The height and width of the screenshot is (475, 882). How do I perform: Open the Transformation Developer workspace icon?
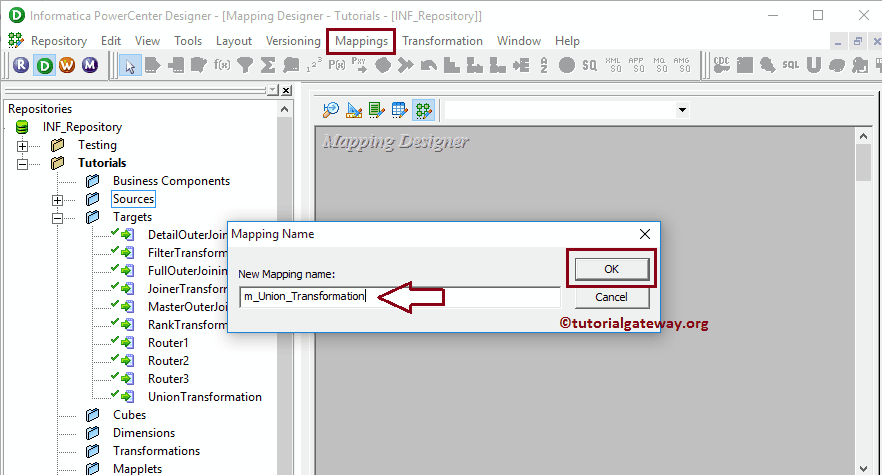[377, 110]
